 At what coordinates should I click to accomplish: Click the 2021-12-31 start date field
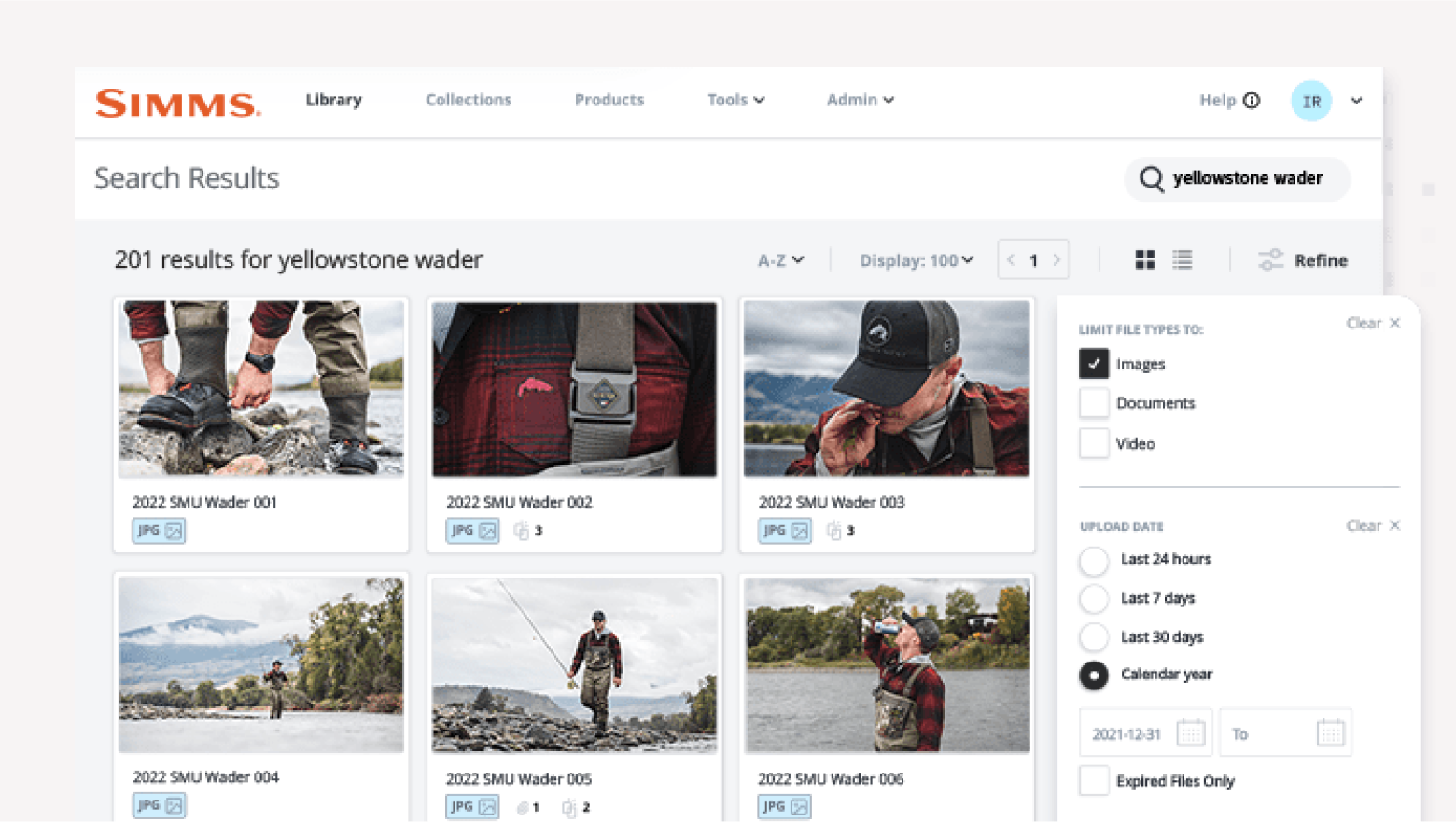pyautogui.click(x=1146, y=733)
